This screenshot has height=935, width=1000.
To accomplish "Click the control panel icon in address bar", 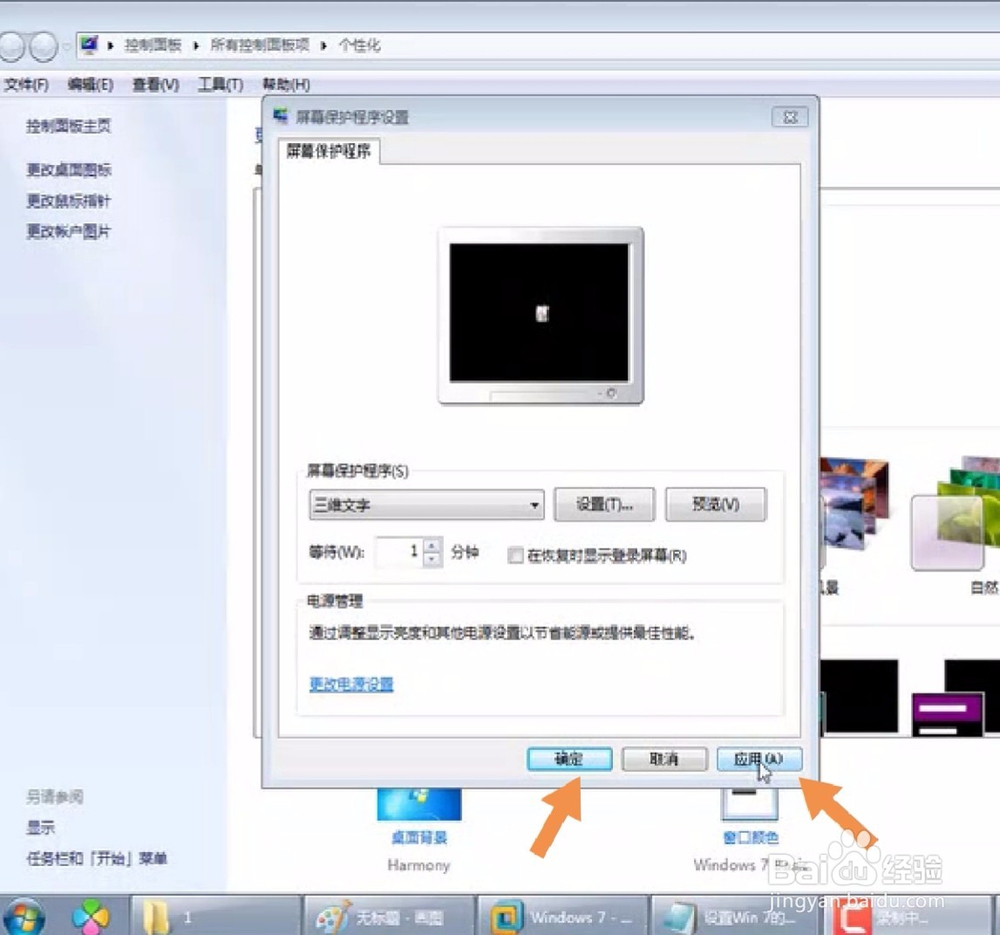I will [x=89, y=45].
